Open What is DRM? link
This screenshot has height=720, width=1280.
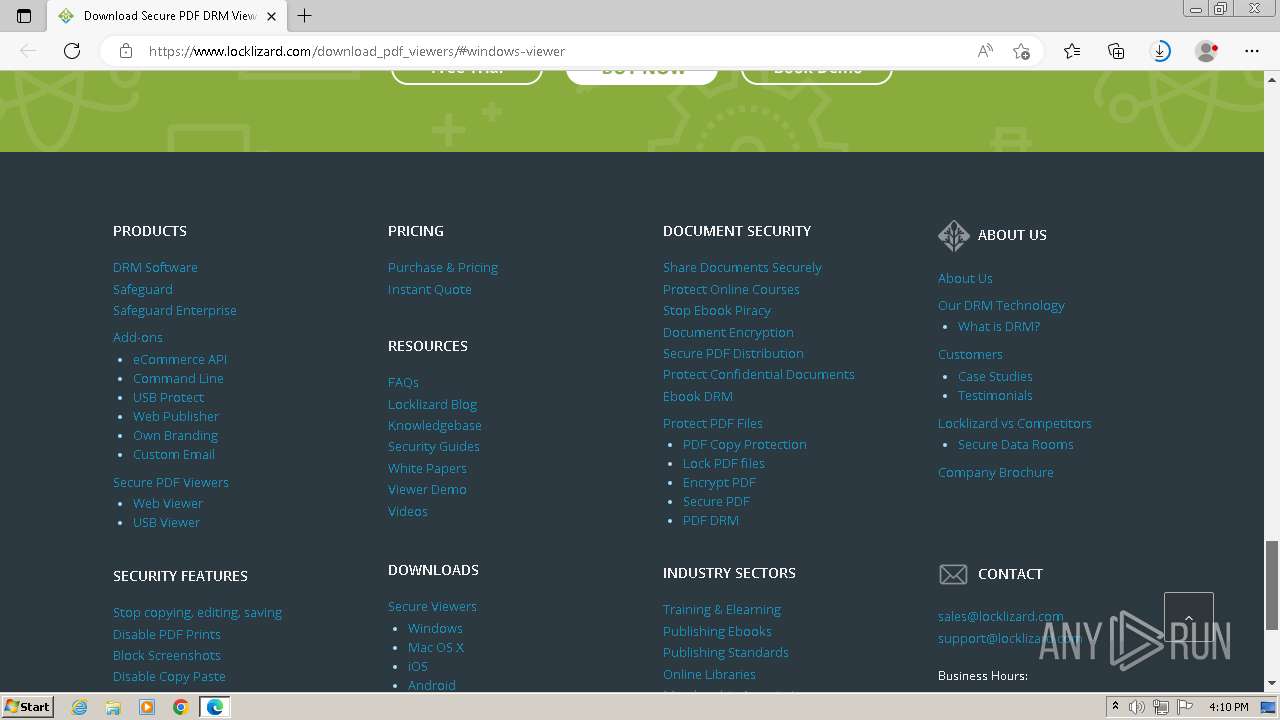click(999, 326)
